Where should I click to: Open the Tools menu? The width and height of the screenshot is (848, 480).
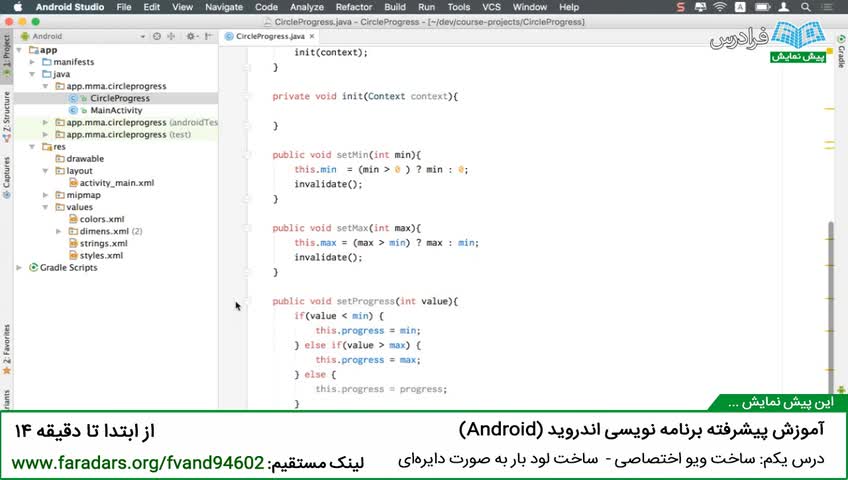[x=459, y=7]
